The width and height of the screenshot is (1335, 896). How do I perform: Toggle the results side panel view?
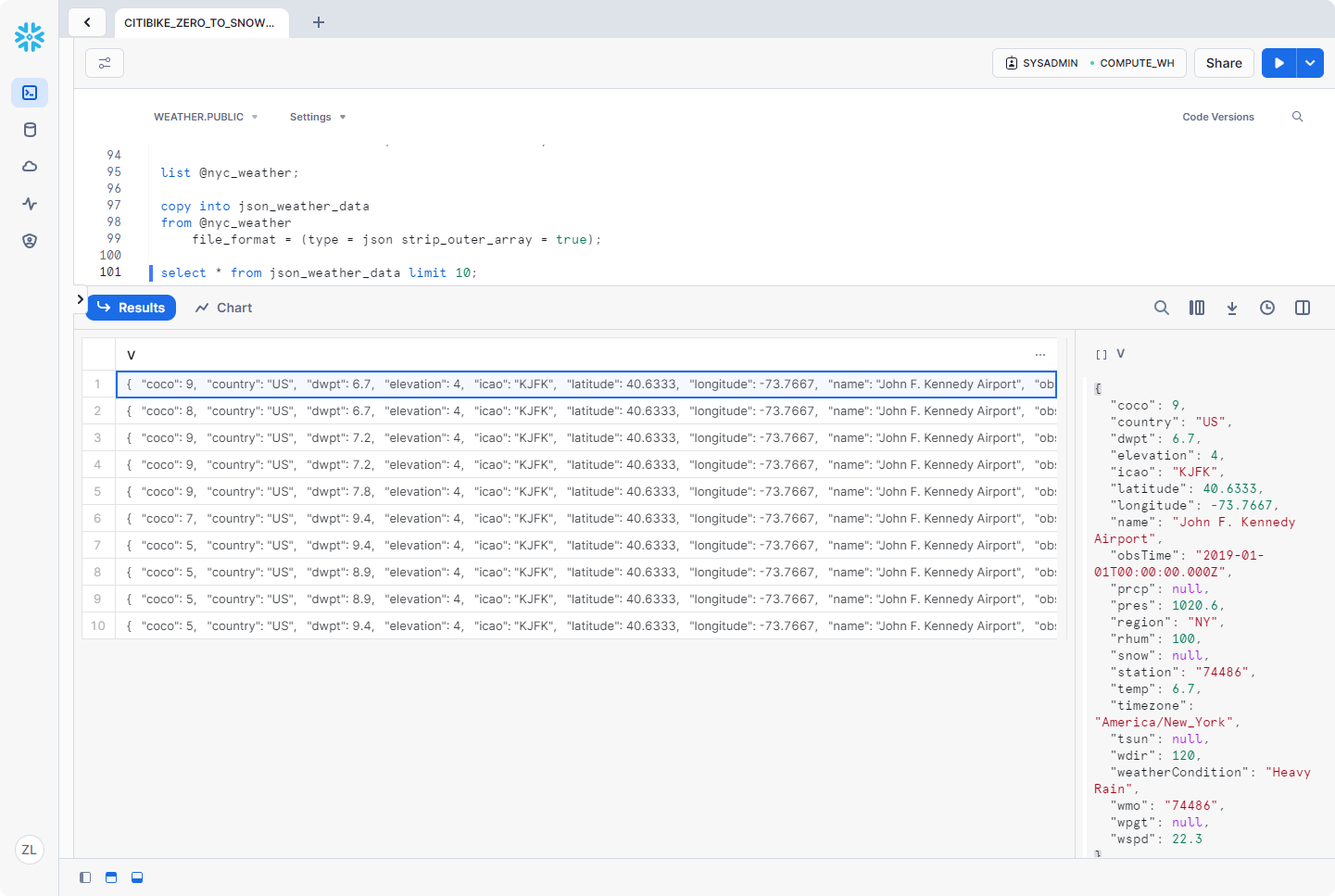coord(1303,308)
